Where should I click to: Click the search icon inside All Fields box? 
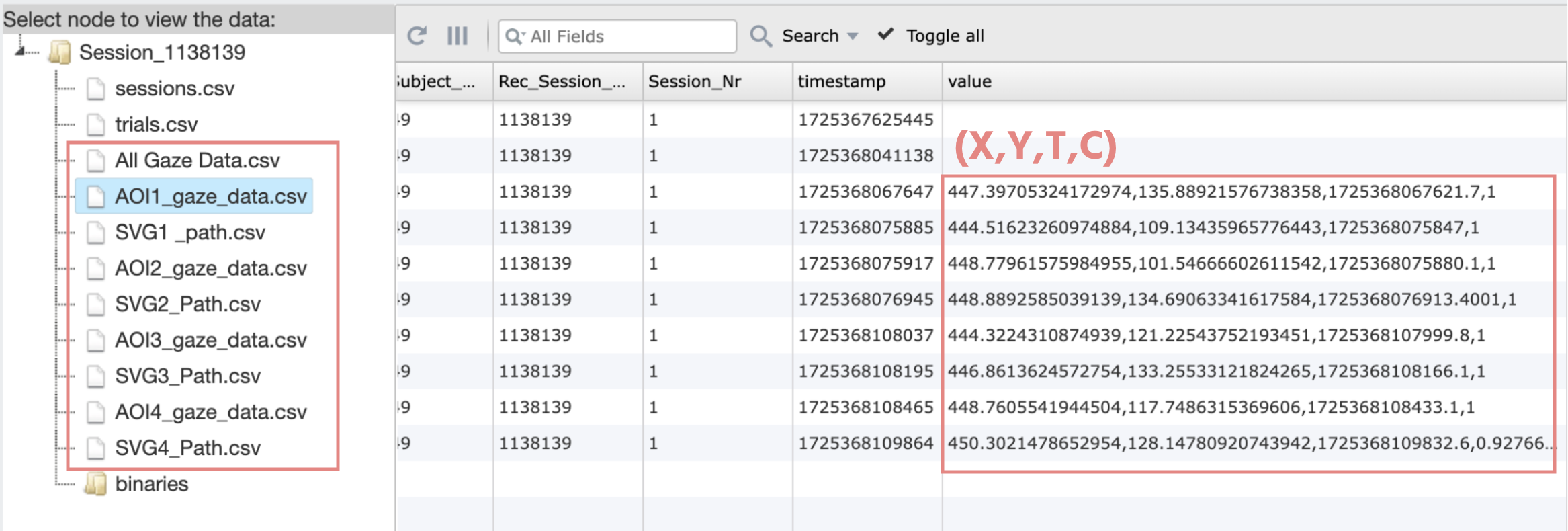[515, 36]
